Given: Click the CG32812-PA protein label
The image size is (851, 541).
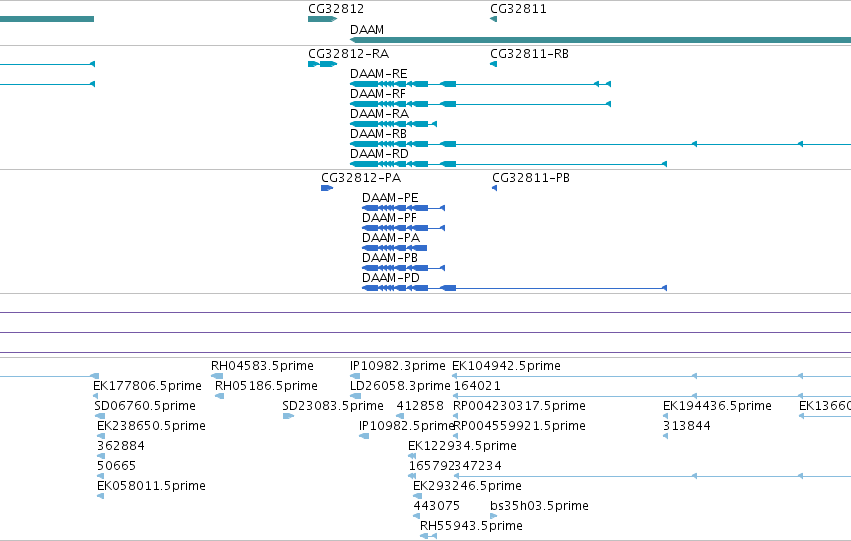Looking at the screenshot, I should point(361,178).
